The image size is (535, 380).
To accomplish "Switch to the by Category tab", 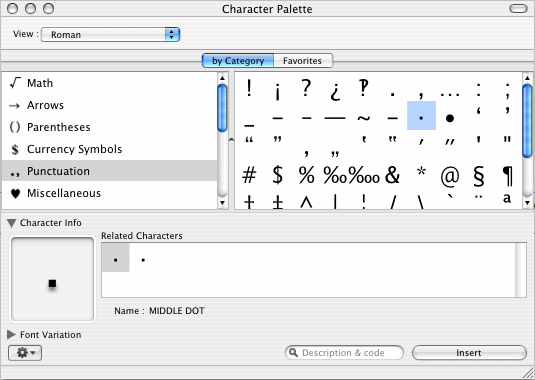I will pos(238,61).
